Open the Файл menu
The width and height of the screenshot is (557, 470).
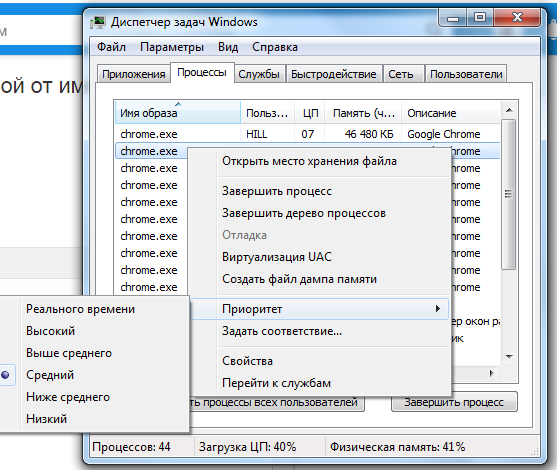click(x=111, y=47)
